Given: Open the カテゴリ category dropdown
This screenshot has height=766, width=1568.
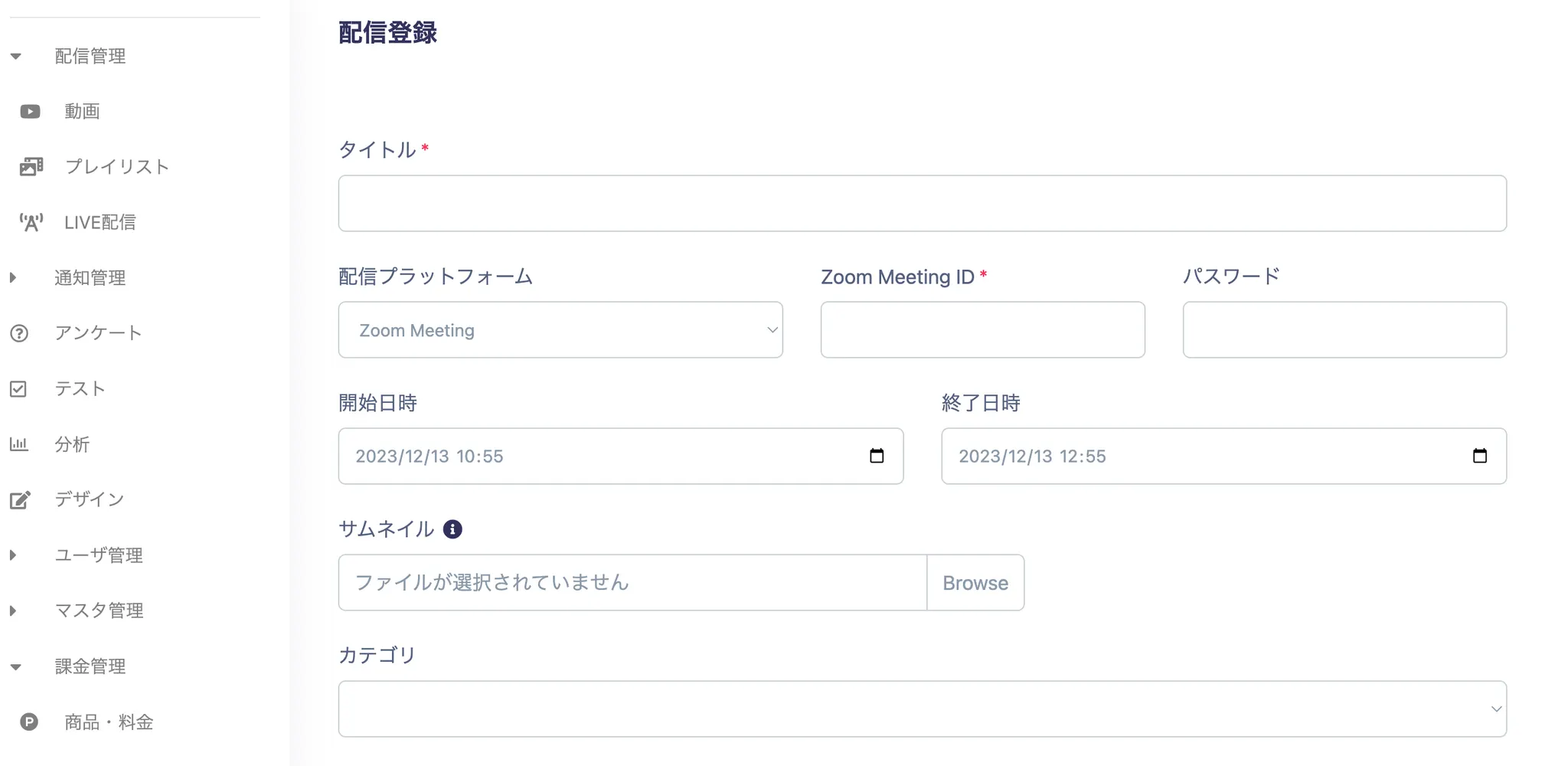Looking at the screenshot, I should tap(922, 709).
